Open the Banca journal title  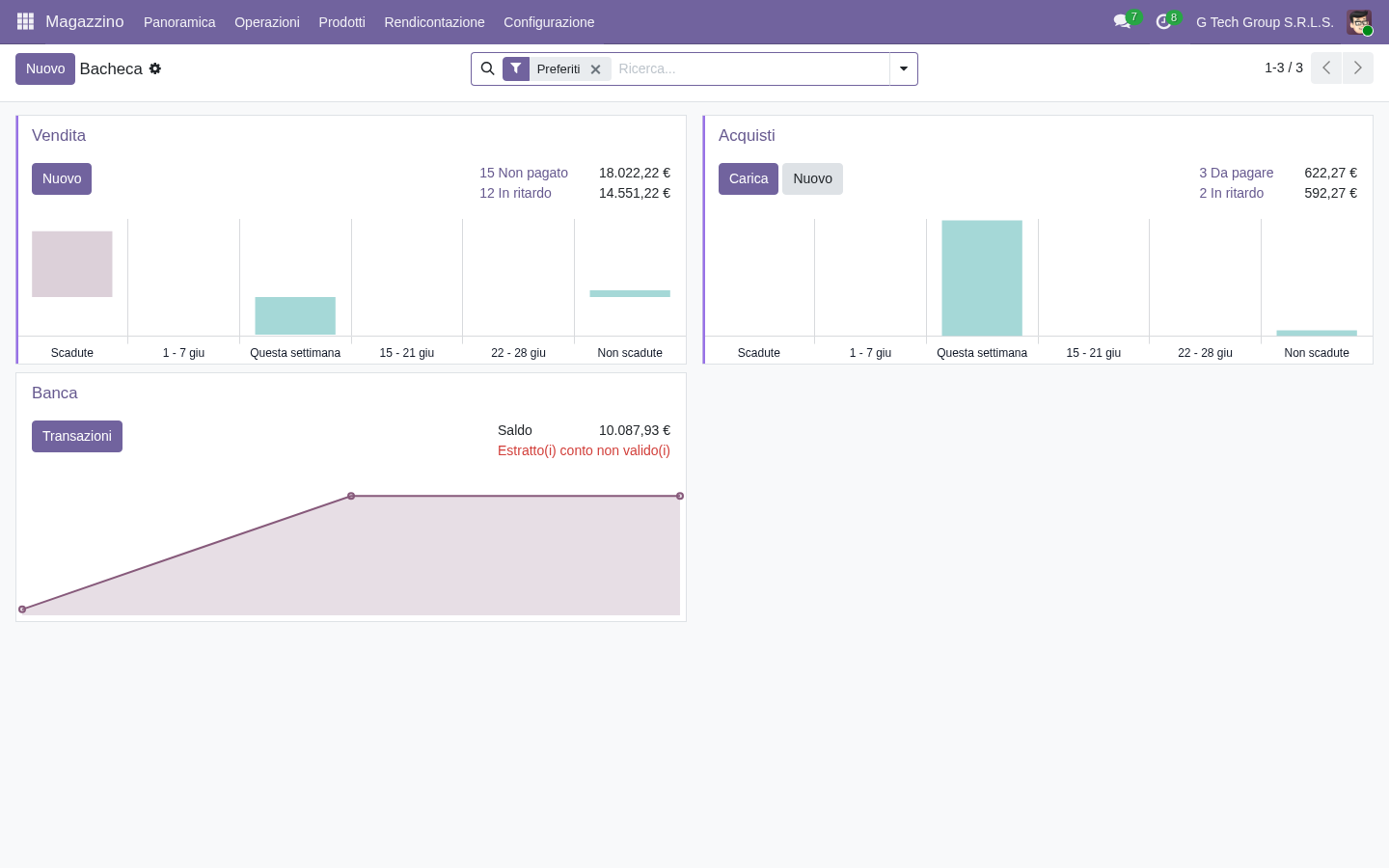54,393
